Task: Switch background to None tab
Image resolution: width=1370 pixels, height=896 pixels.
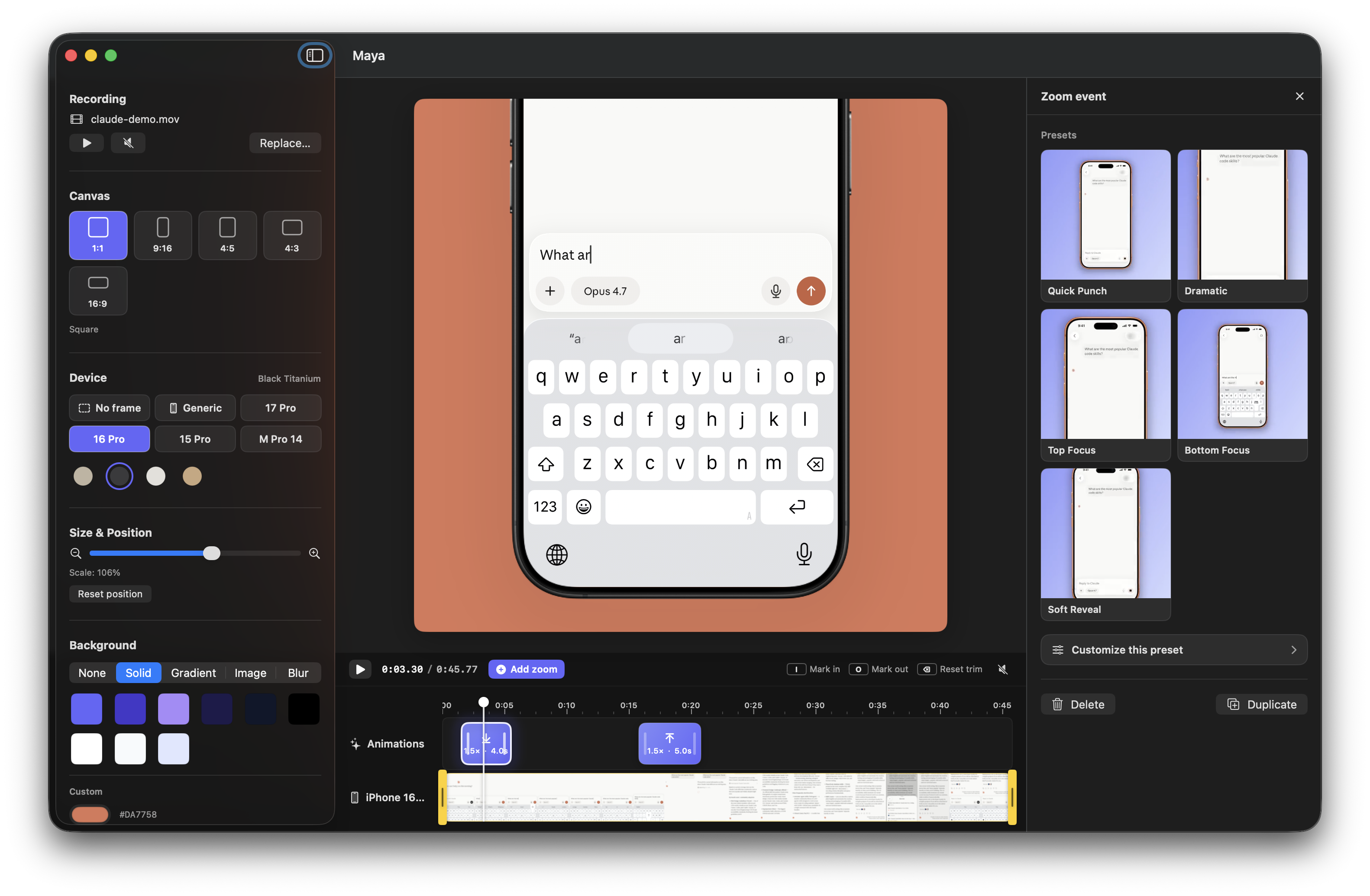Action: click(x=92, y=672)
